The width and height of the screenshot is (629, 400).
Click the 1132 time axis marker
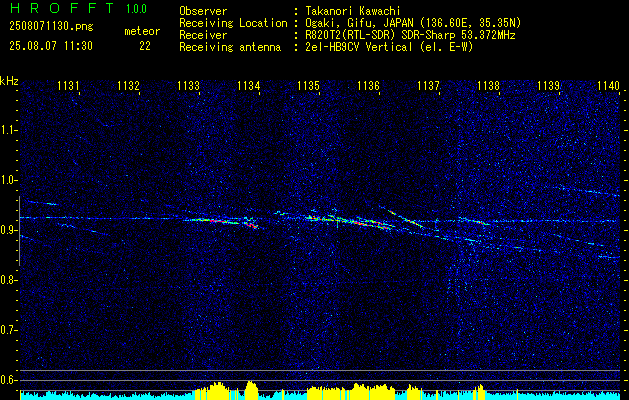pos(128,86)
